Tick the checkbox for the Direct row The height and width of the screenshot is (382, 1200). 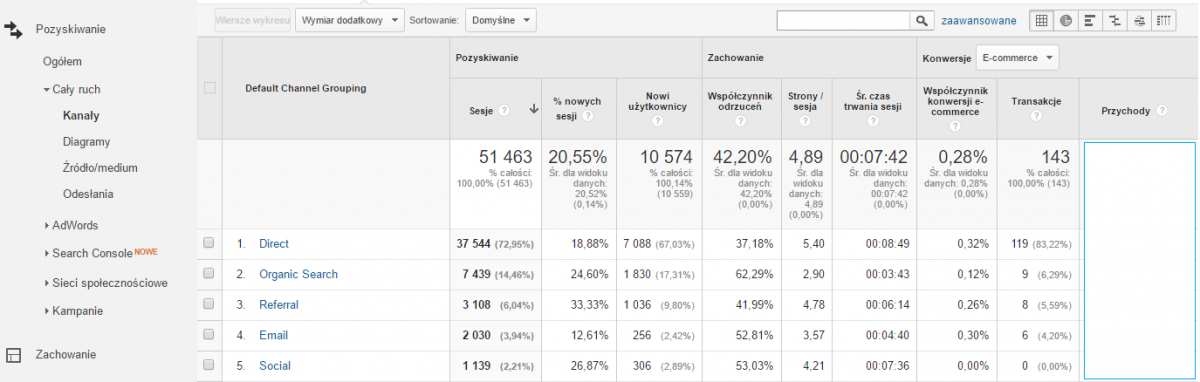(x=208, y=243)
